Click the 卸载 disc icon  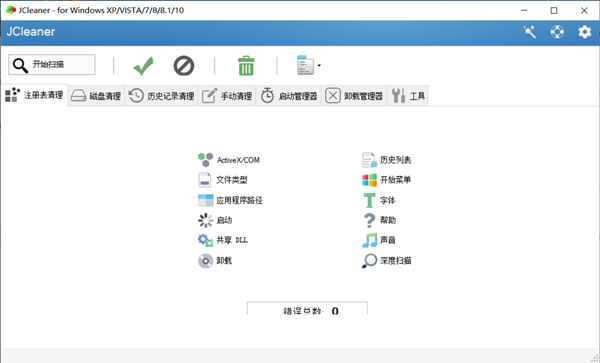coord(205,261)
